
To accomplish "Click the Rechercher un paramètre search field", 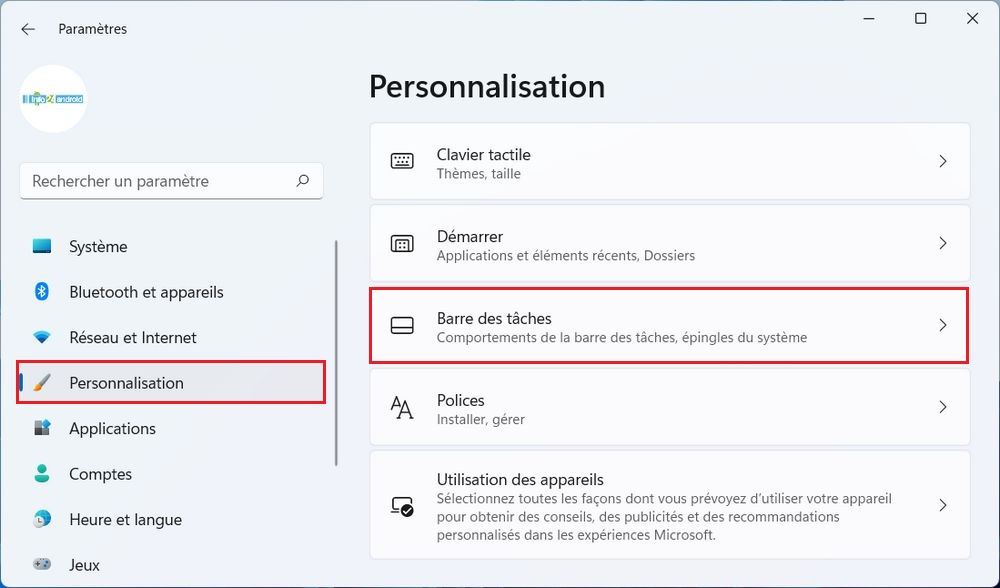I will pyautogui.click(x=171, y=181).
